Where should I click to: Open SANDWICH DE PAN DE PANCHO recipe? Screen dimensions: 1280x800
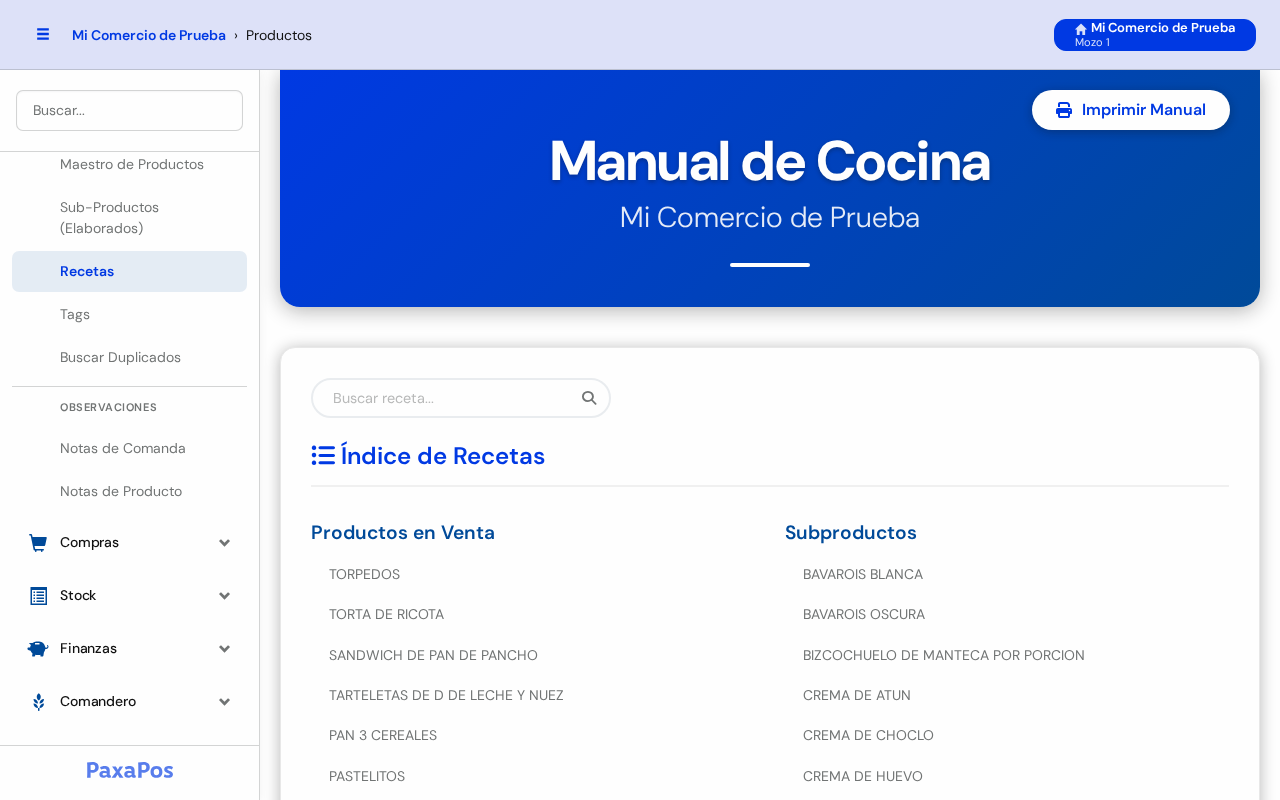(433, 655)
